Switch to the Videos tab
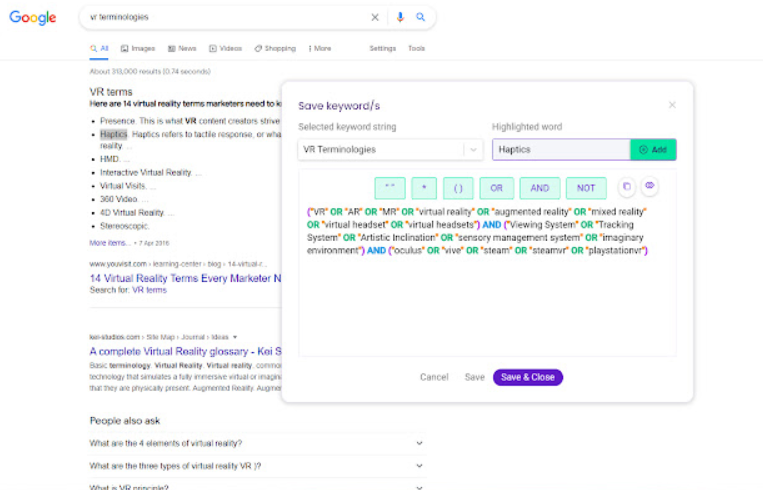 (x=225, y=49)
